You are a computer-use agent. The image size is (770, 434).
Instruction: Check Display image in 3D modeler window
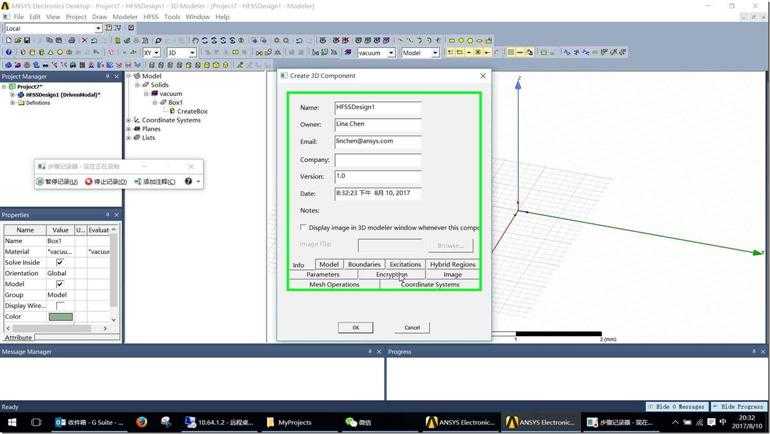point(303,227)
